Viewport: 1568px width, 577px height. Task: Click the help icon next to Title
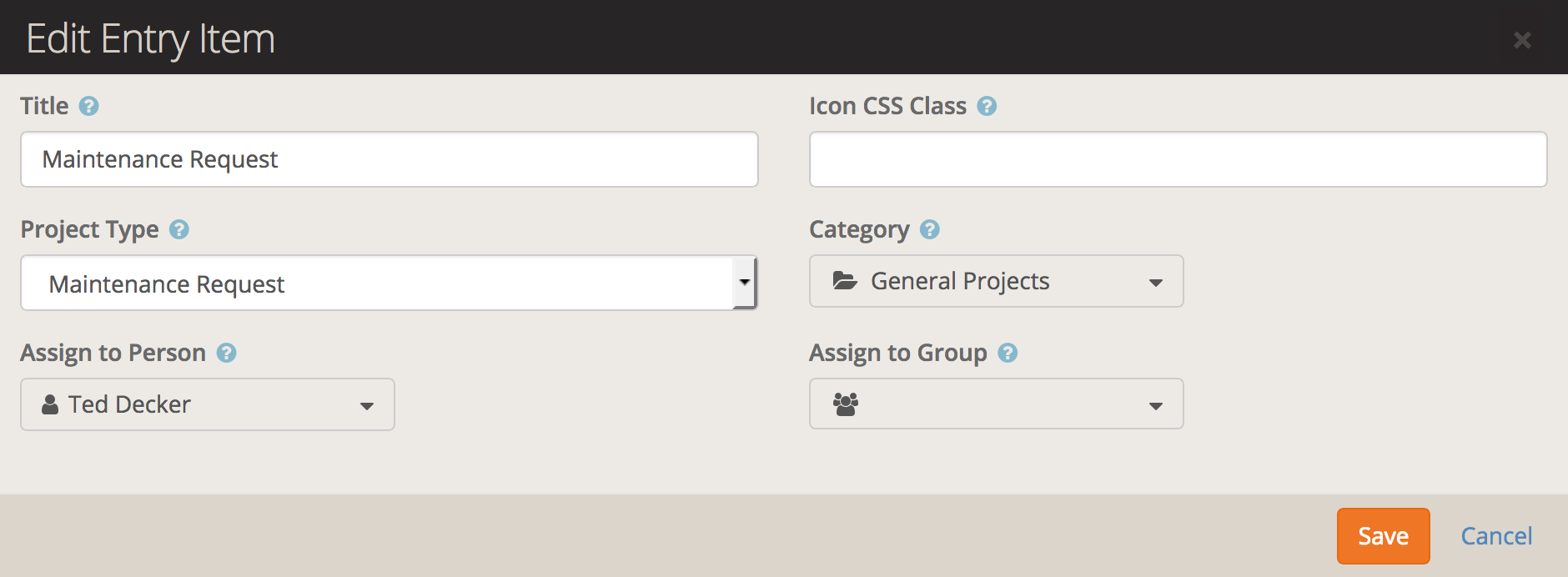click(x=88, y=106)
